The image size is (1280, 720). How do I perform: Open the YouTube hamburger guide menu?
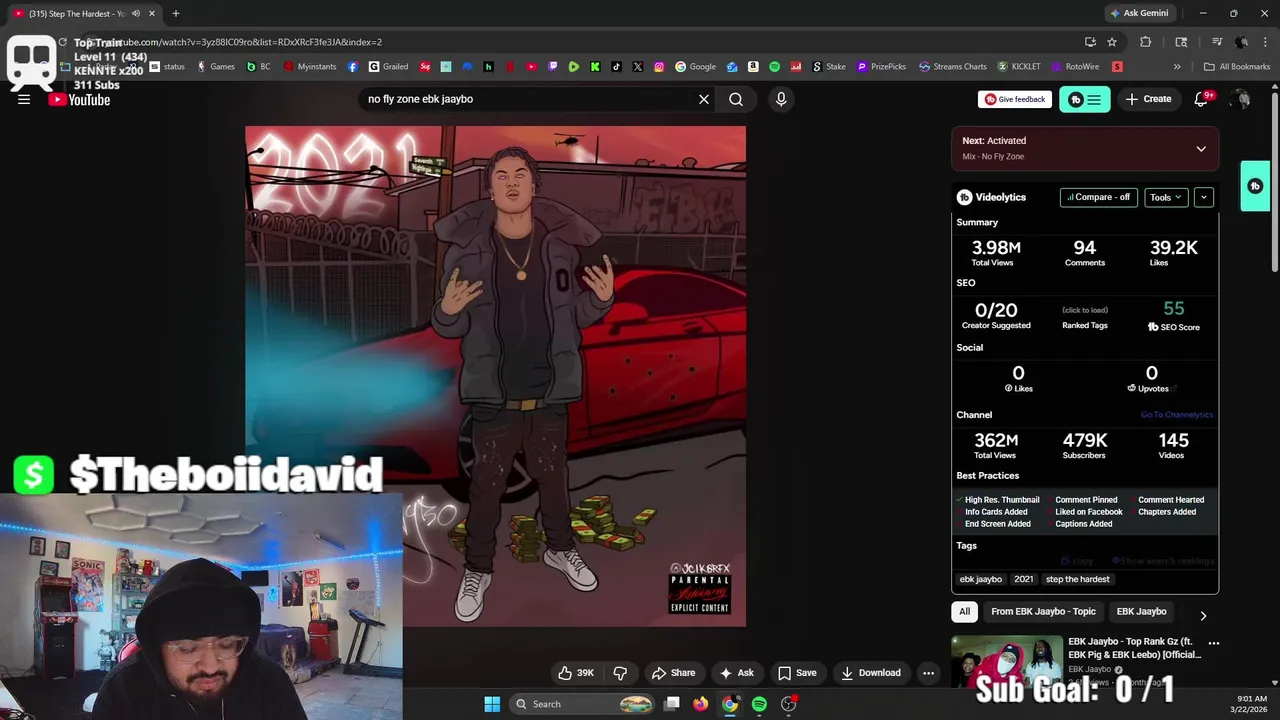[x=24, y=99]
